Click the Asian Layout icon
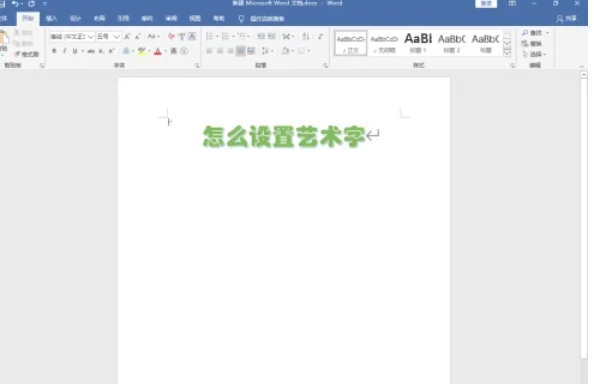Screen dimensions: 594x384 tap(286, 36)
